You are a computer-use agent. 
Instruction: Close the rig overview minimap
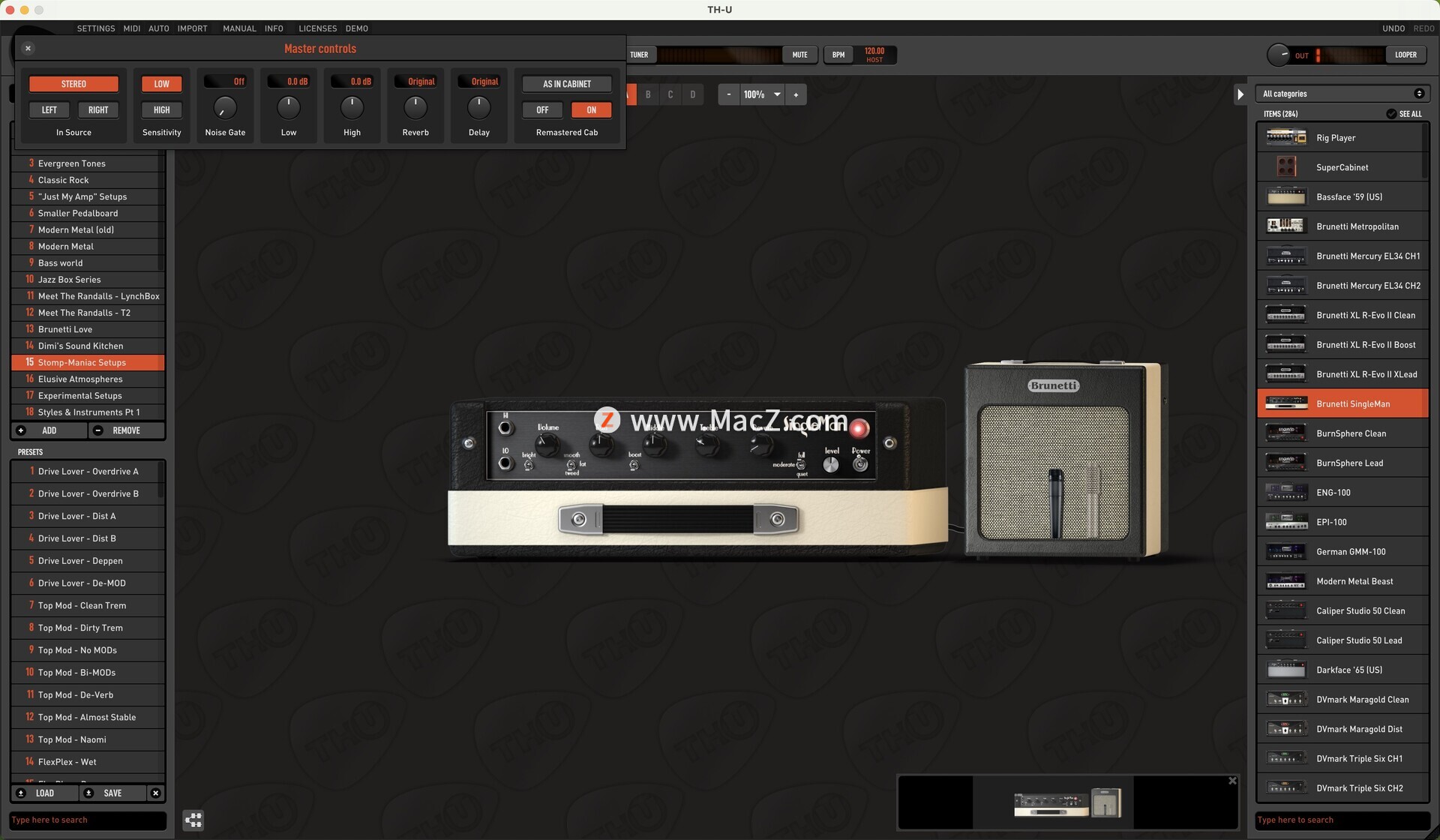(1232, 781)
